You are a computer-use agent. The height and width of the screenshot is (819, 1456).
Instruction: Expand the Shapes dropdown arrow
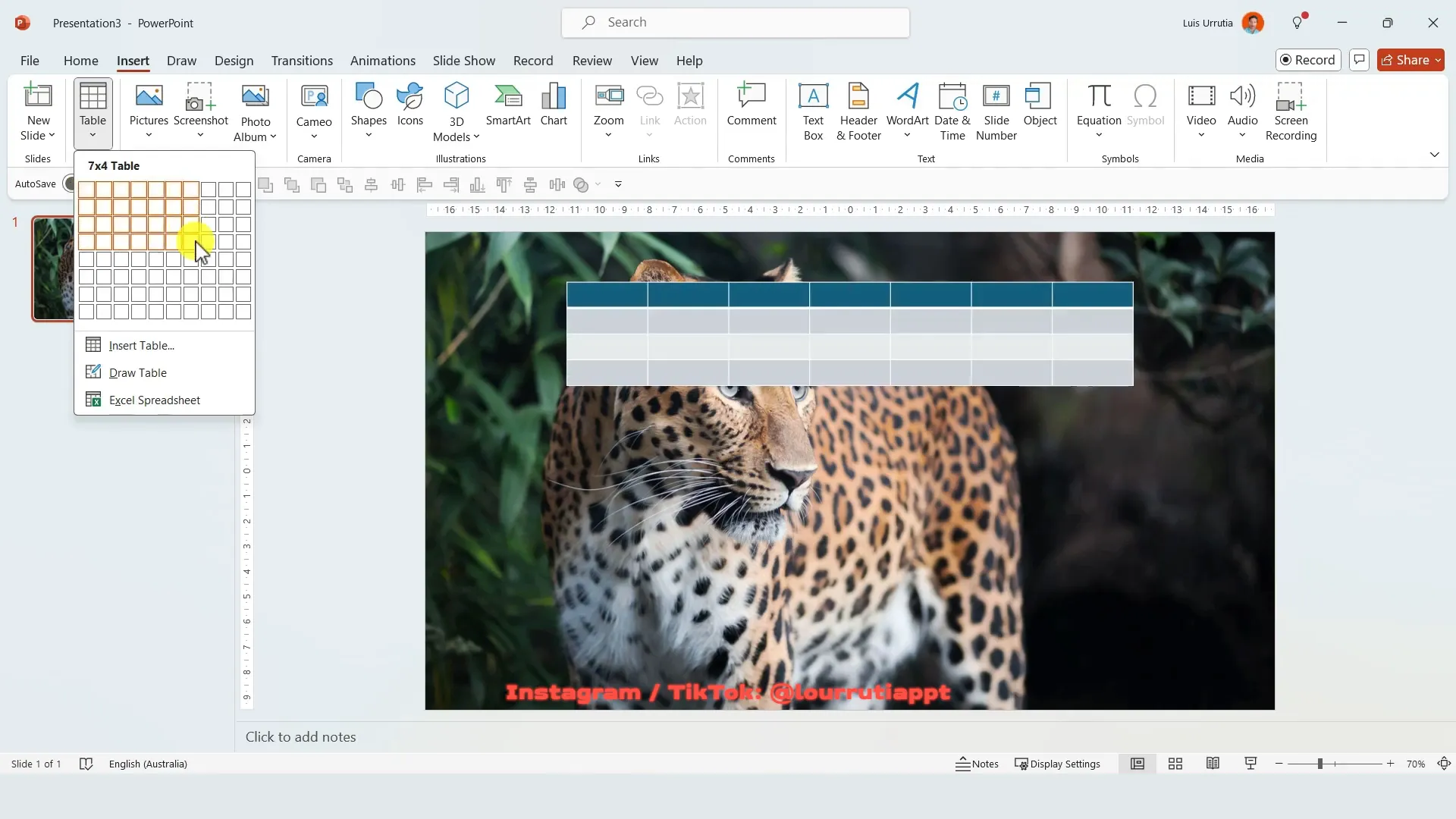click(x=369, y=136)
